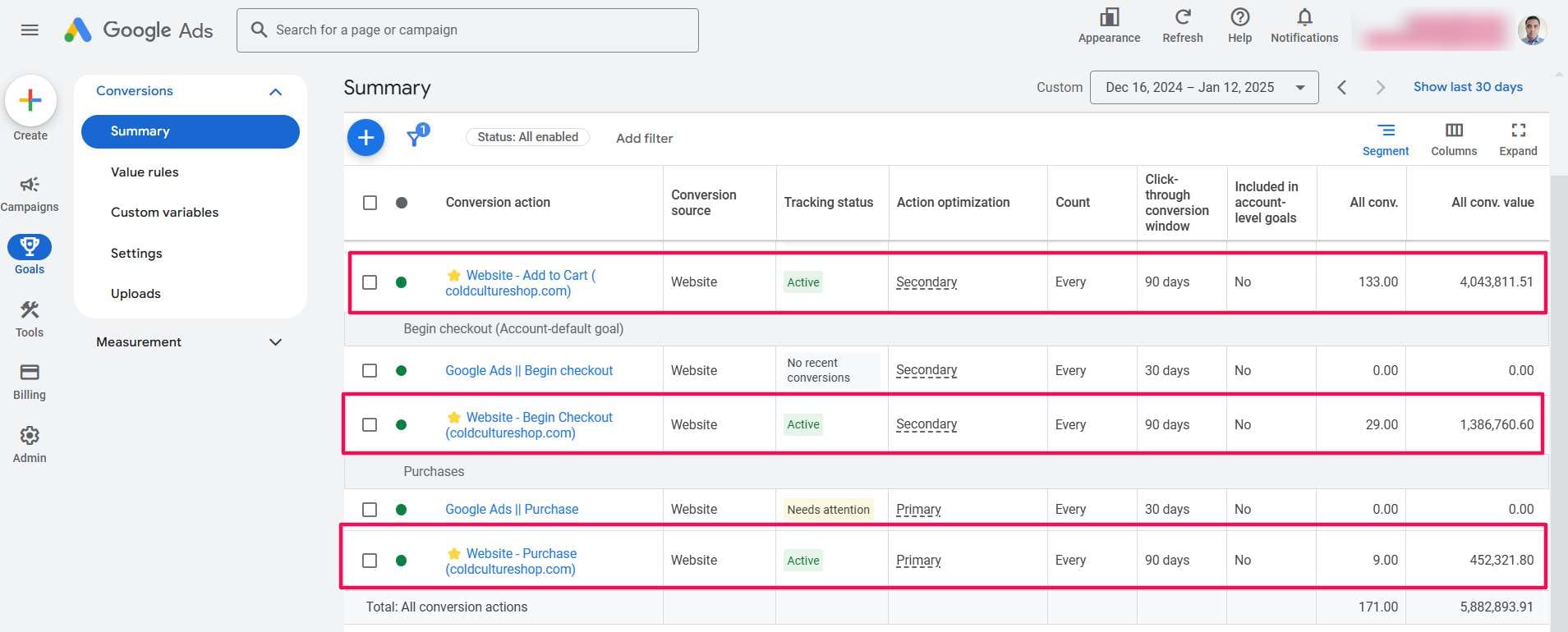Open Goals trophy icon
The width and height of the screenshot is (1568, 632).
coord(30,246)
